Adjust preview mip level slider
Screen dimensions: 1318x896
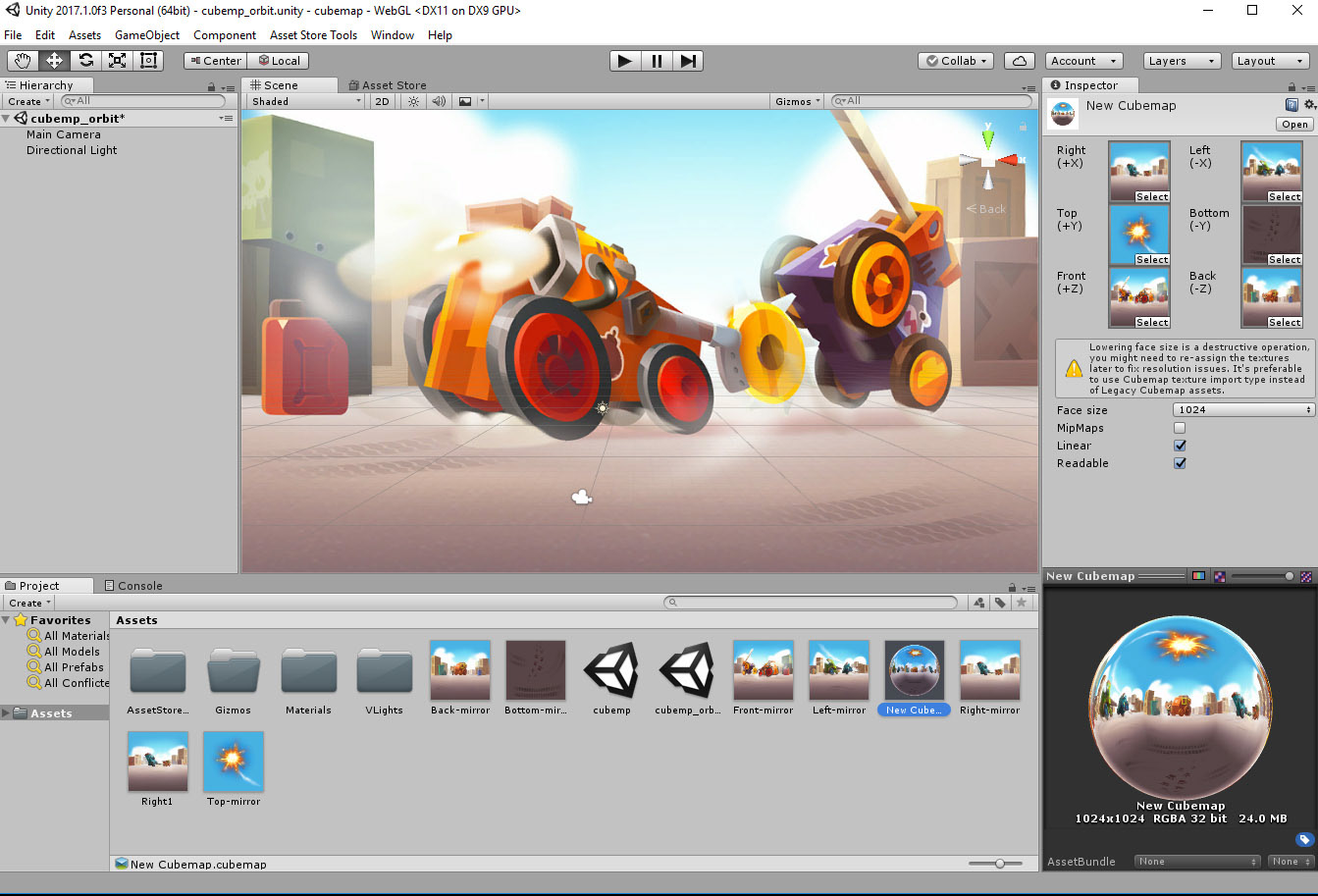coord(1262,576)
